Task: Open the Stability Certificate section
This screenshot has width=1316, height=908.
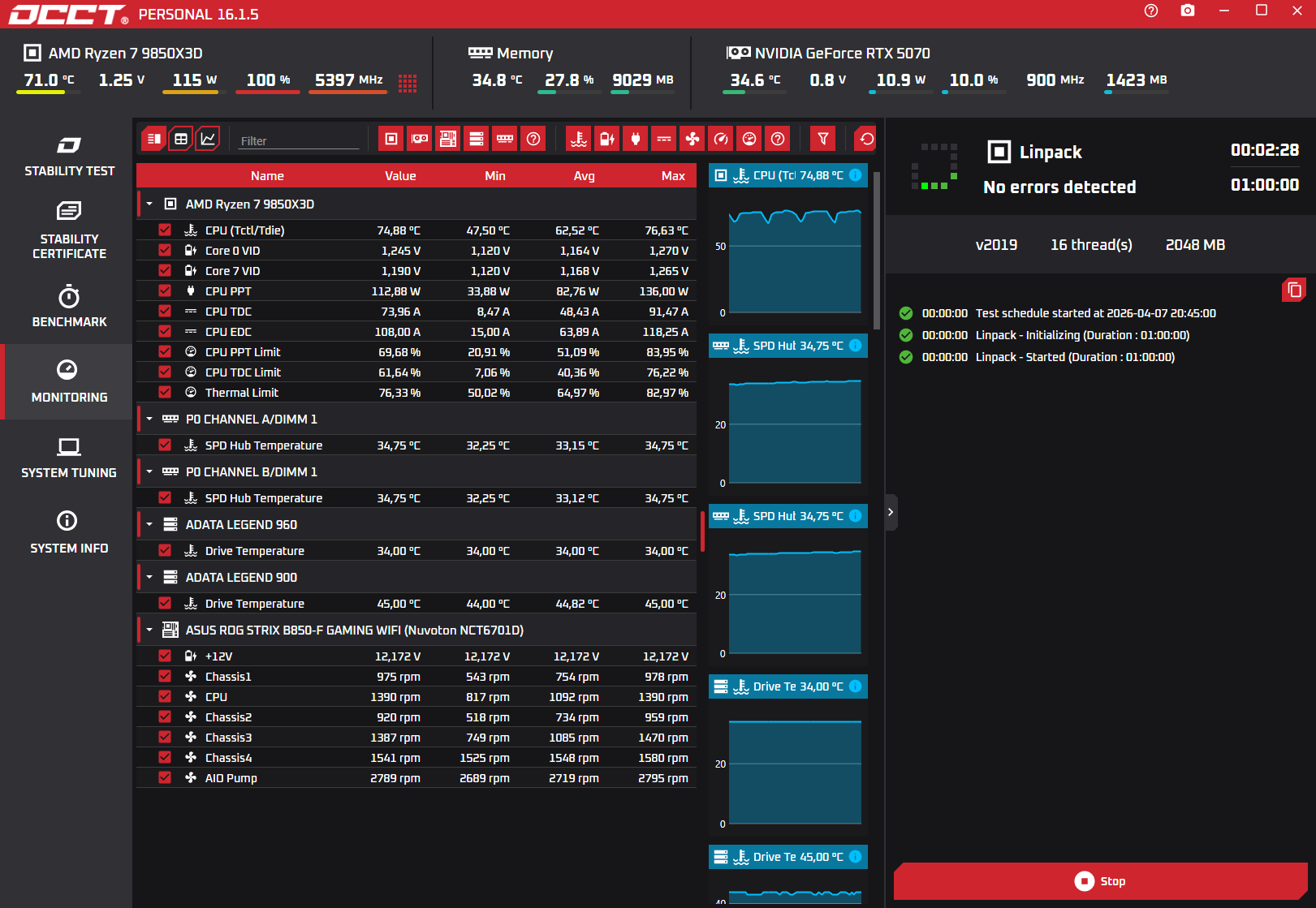Action: coord(69,230)
